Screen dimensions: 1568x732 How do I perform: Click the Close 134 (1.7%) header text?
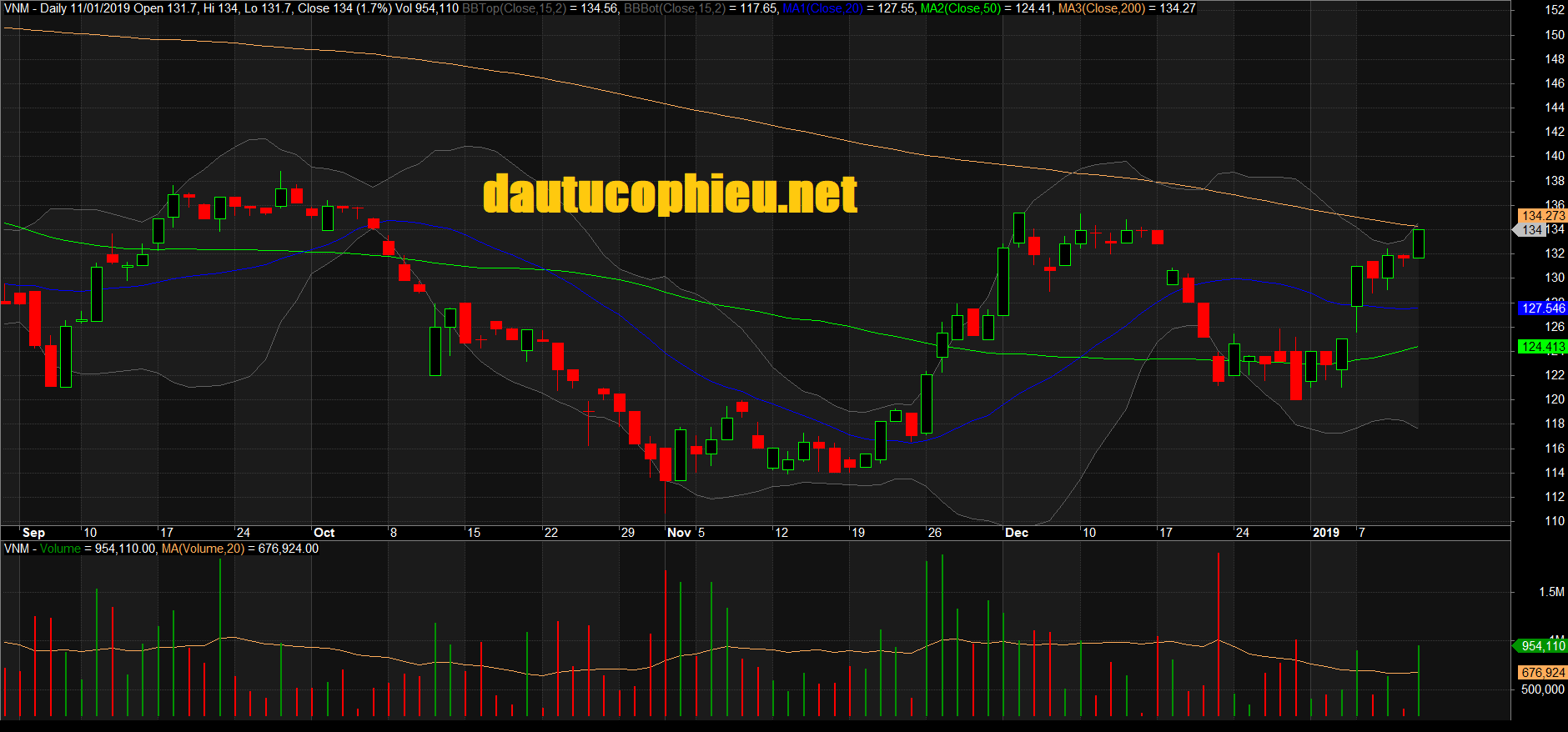pos(344,8)
